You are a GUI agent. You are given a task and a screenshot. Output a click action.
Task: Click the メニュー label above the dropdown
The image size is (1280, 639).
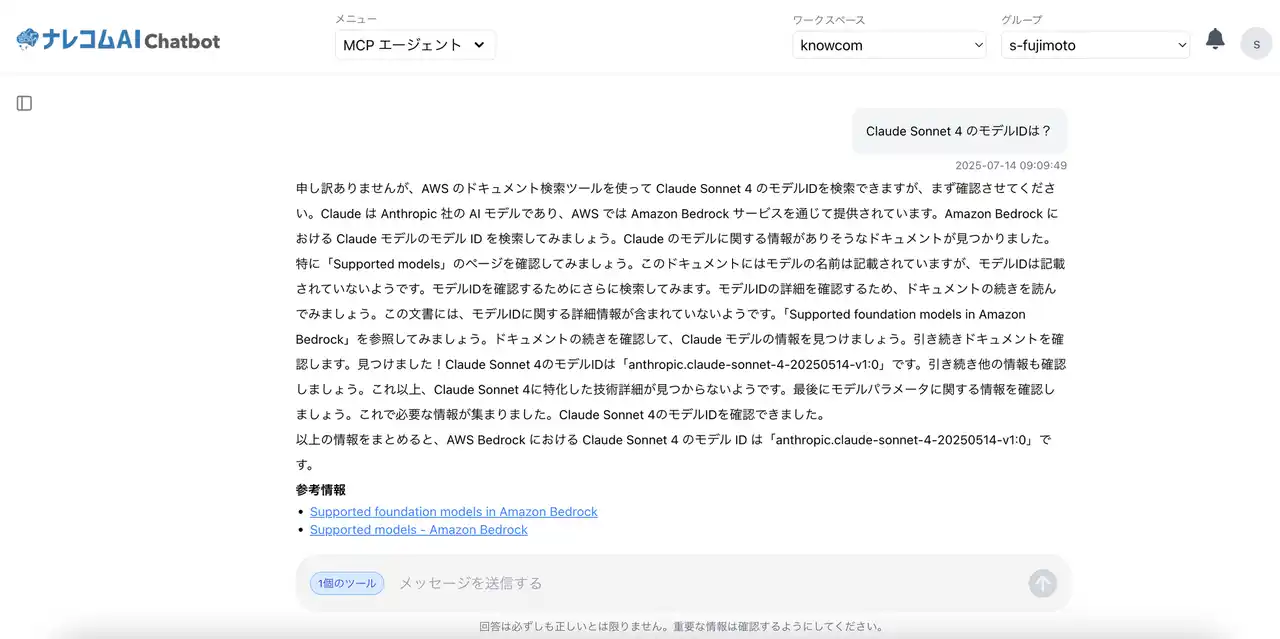356,19
